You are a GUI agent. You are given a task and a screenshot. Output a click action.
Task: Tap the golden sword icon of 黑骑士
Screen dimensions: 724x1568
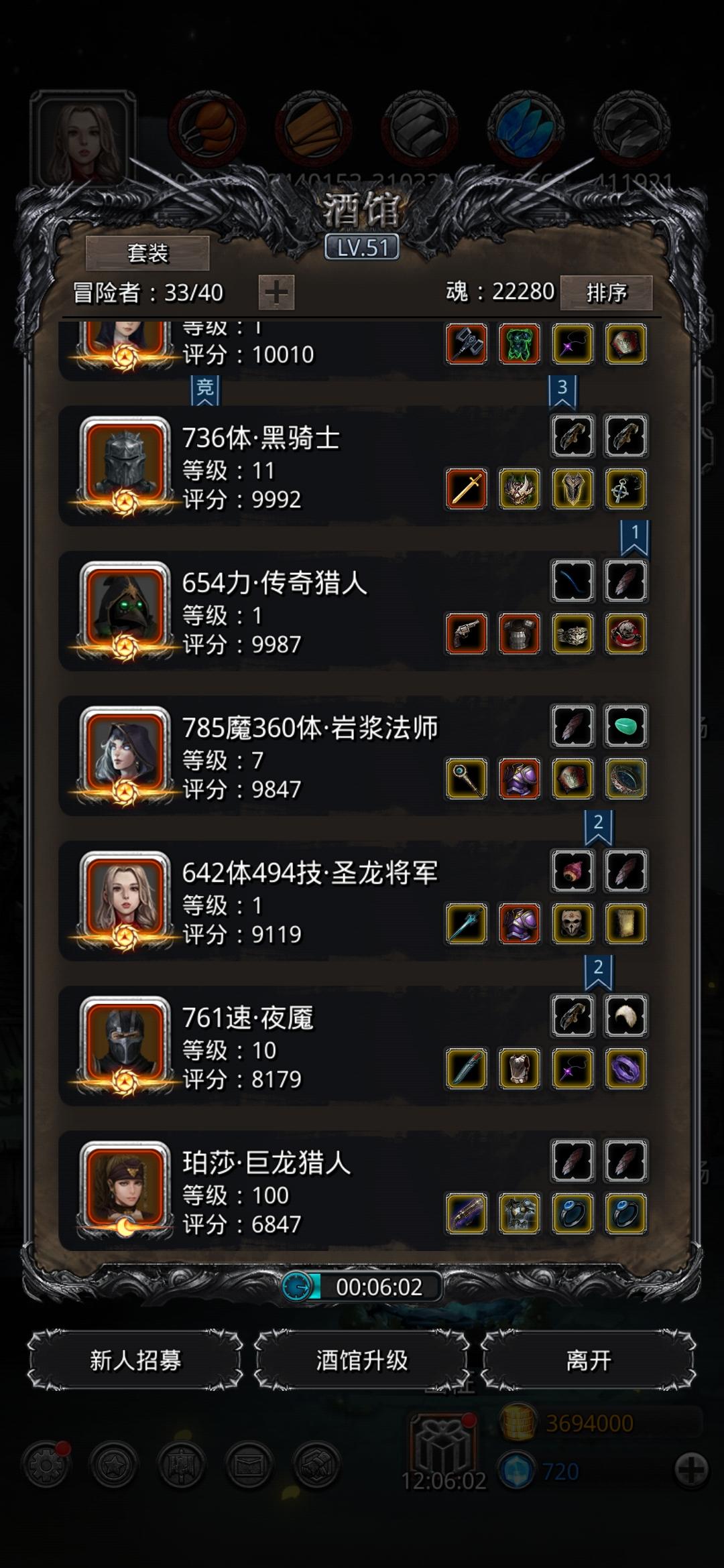click(x=467, y=488)
